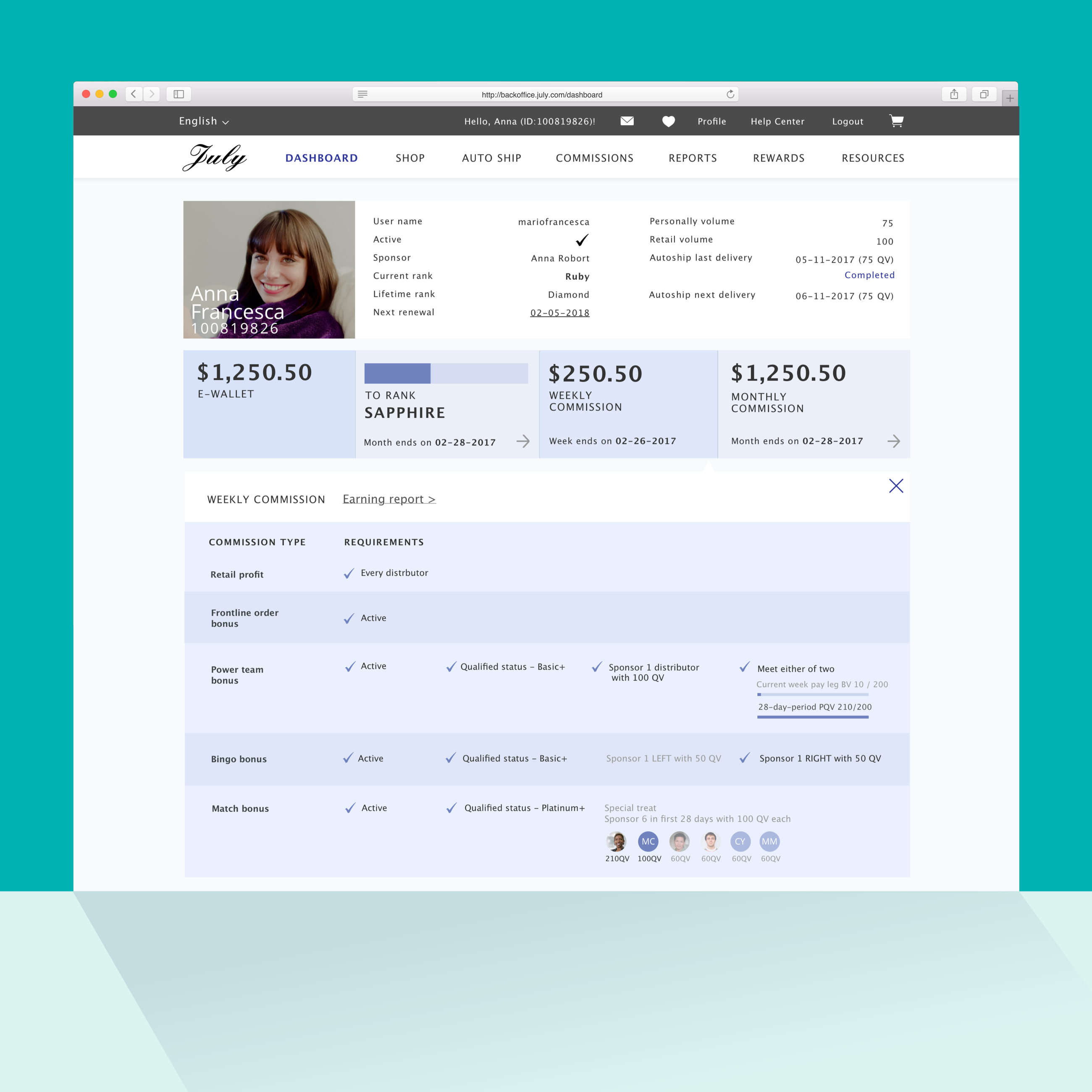Click the next renewal date 02-05-2018

pos(559,312)
